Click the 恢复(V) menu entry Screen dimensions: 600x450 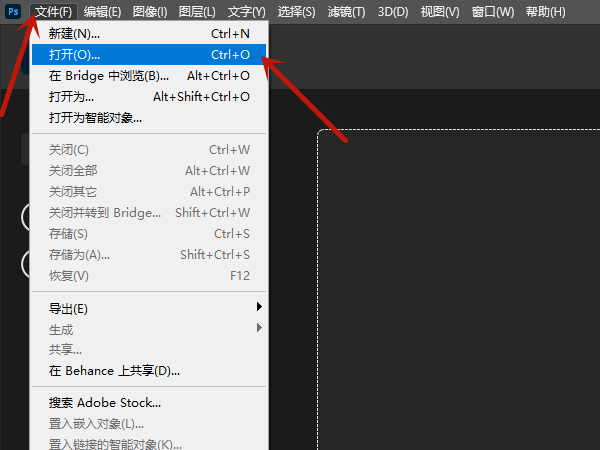tap(149, 276)
